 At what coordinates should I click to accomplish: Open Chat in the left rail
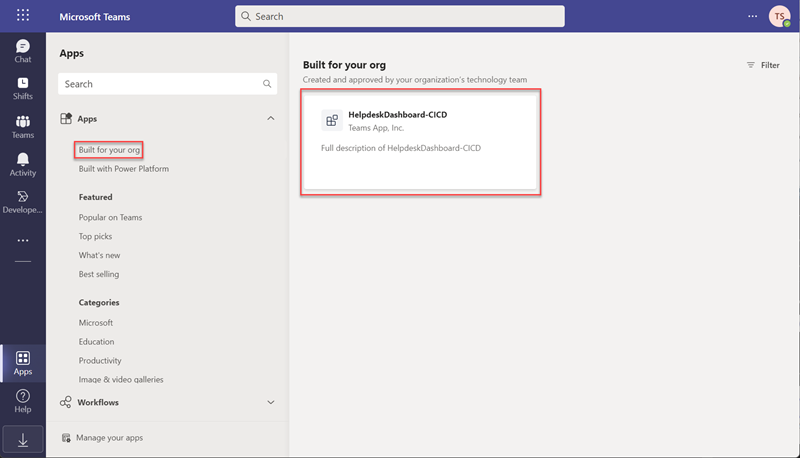point(23,52)
